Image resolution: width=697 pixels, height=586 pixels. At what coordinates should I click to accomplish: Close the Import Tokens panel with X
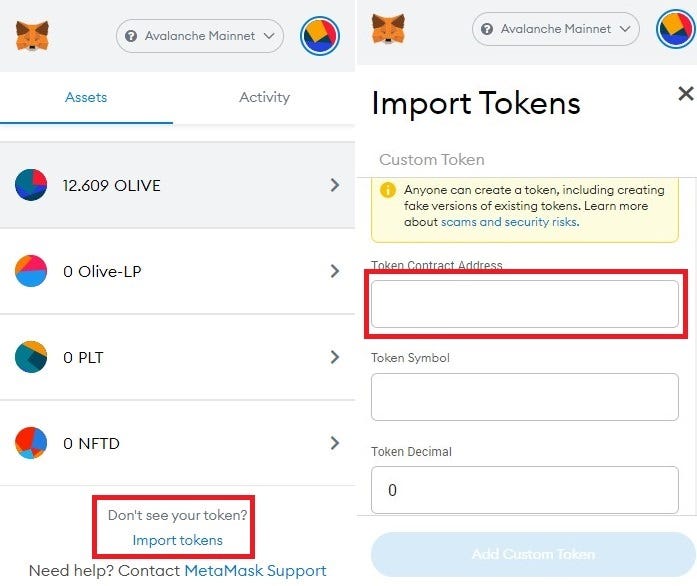(x=685, y=94)
